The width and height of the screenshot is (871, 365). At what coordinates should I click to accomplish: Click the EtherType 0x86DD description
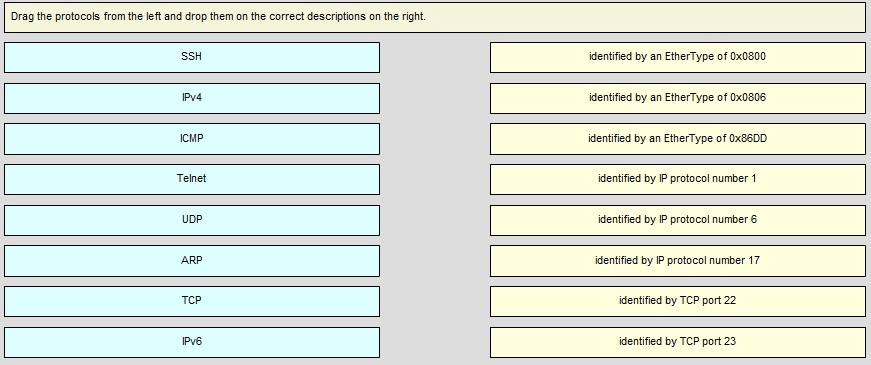pos(678,139)
